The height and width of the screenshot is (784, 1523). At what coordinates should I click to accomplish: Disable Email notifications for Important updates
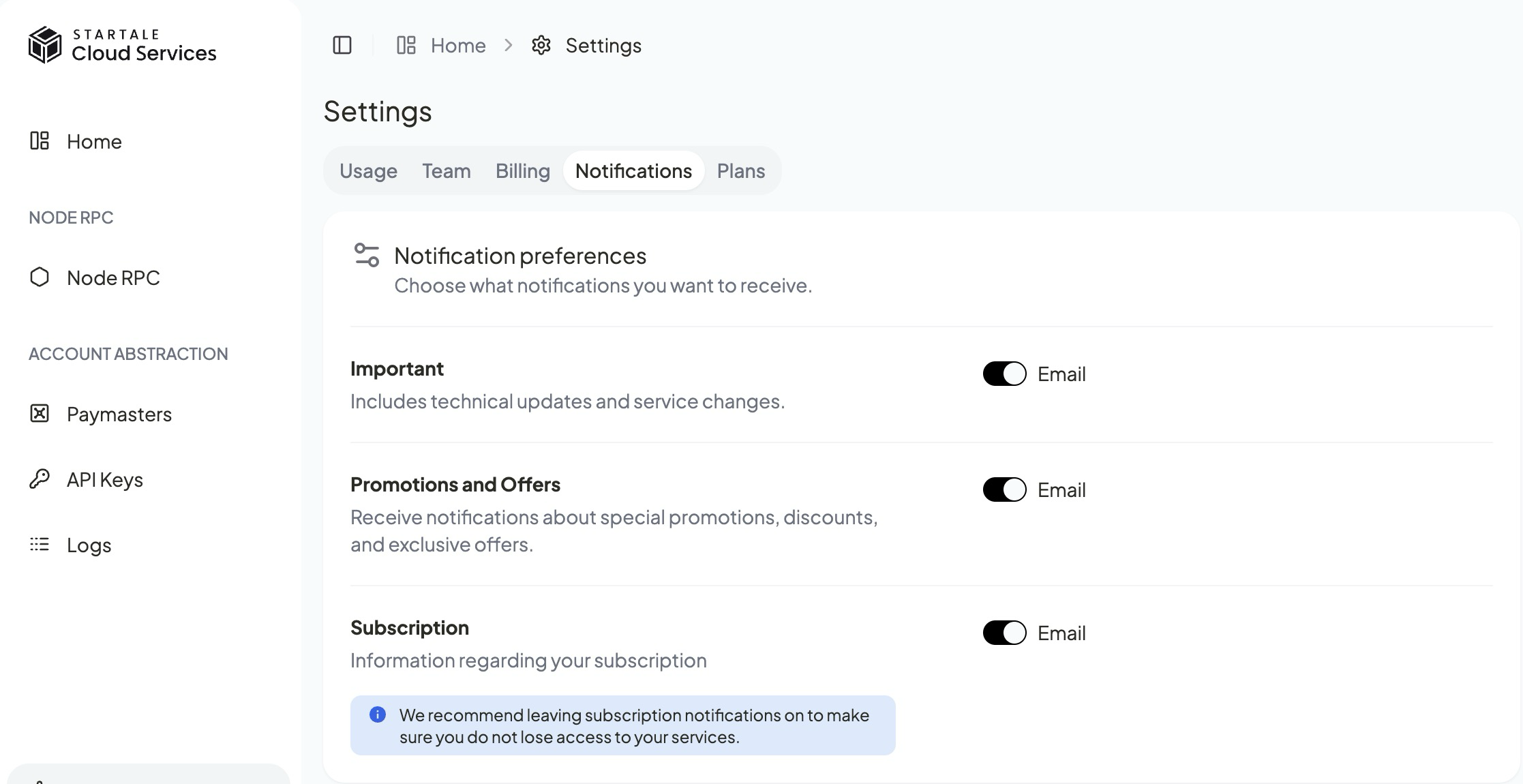point(1004,374)
